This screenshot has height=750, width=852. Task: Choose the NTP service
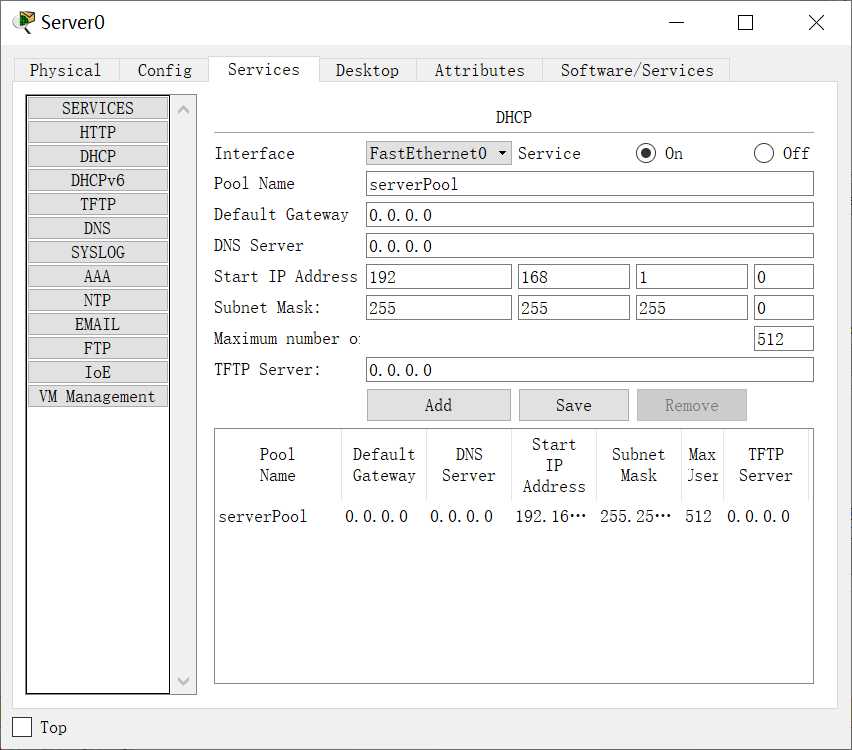coord(98,300)
